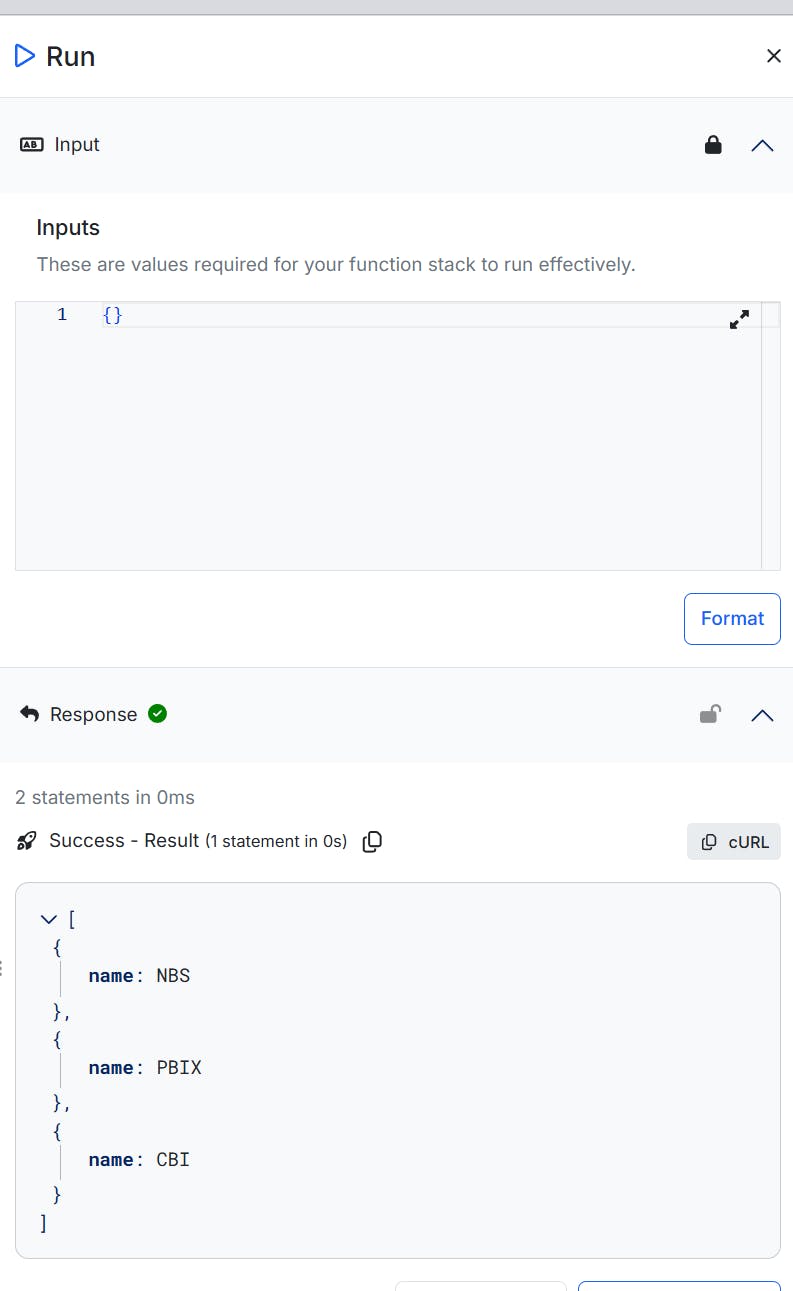Collapse the Input section chevron
The image size is (793, 1291).
click(762, 145)
